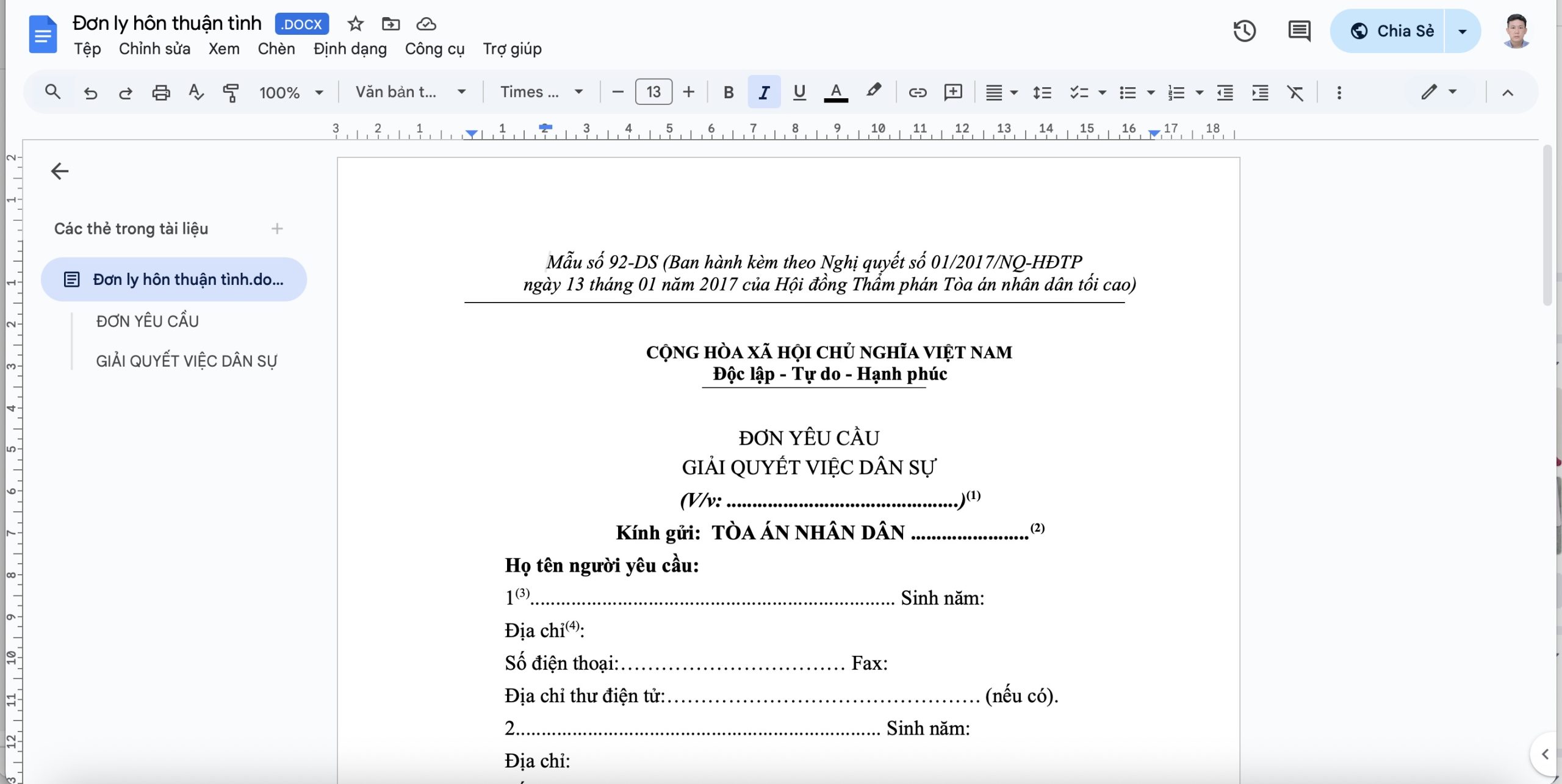Toggle italic formatting off
The image size is (1562, 784).
tap(763, 93)
